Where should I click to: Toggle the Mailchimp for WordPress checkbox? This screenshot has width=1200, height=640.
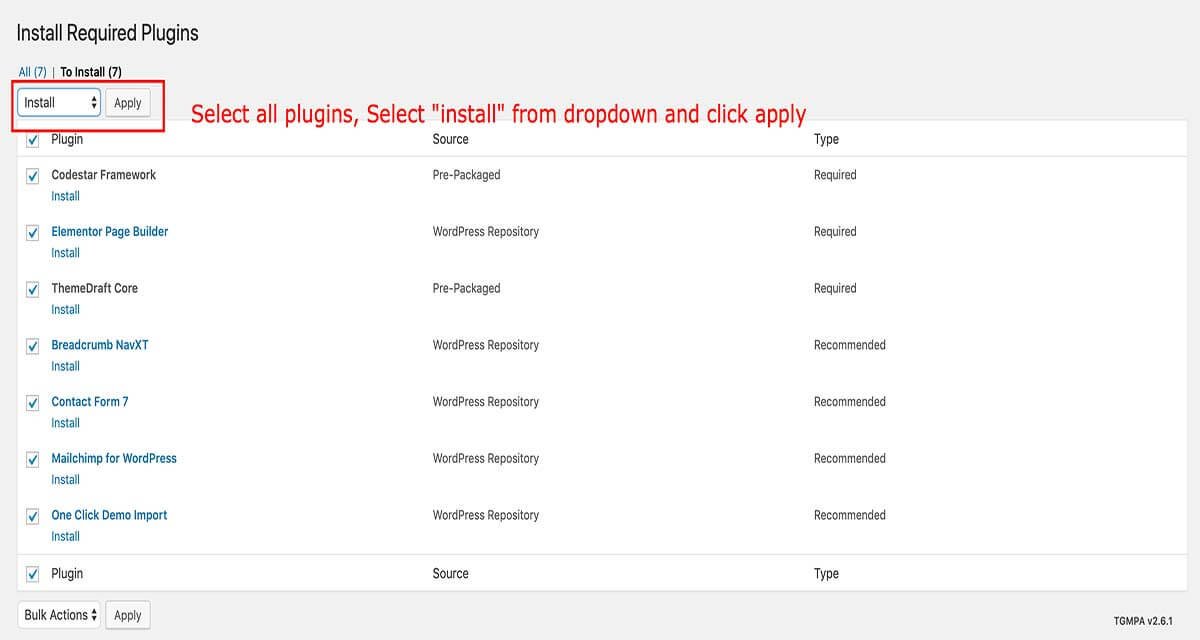pyautogui.click(x=33, y=460)
